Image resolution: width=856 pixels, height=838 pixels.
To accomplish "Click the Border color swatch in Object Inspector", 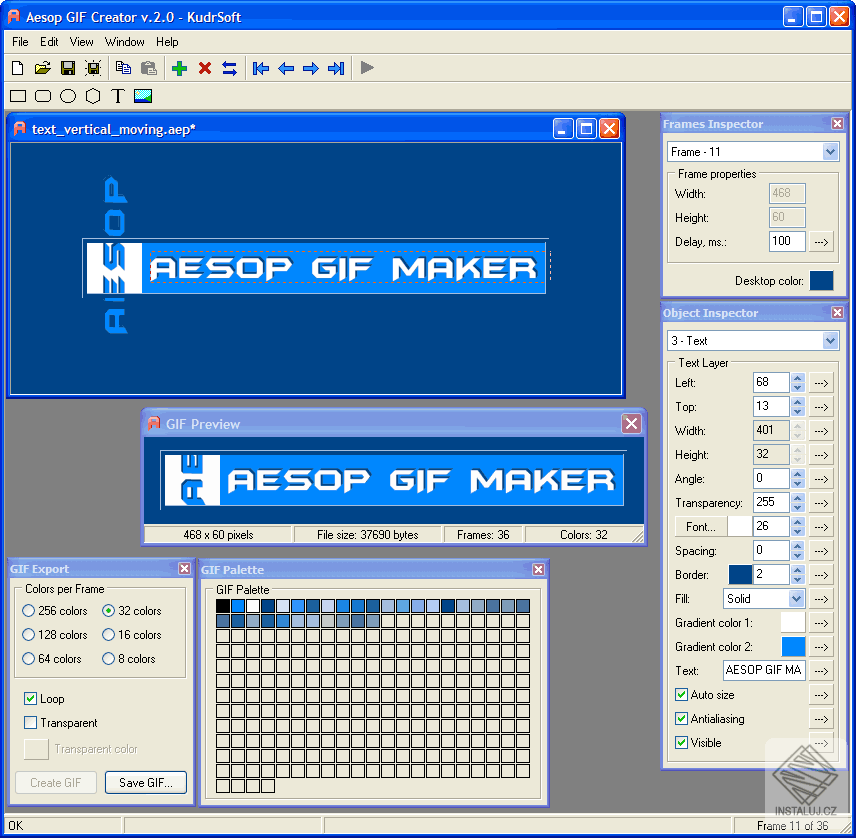I will 738,574.
